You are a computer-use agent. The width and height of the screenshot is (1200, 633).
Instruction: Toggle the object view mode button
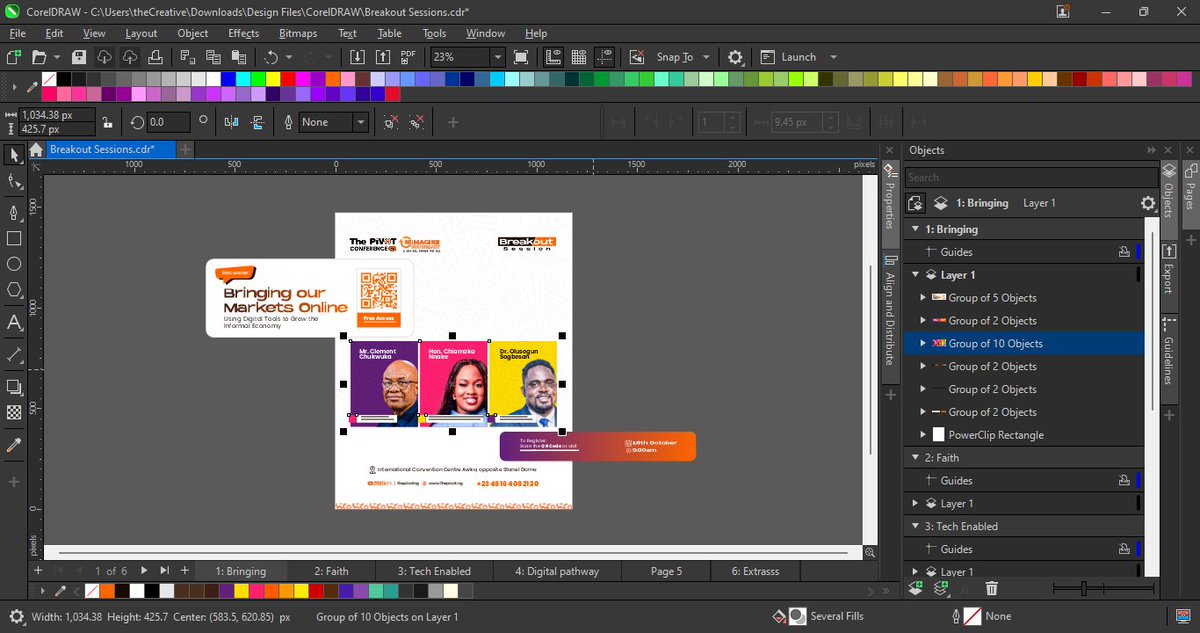click(916, 203)
